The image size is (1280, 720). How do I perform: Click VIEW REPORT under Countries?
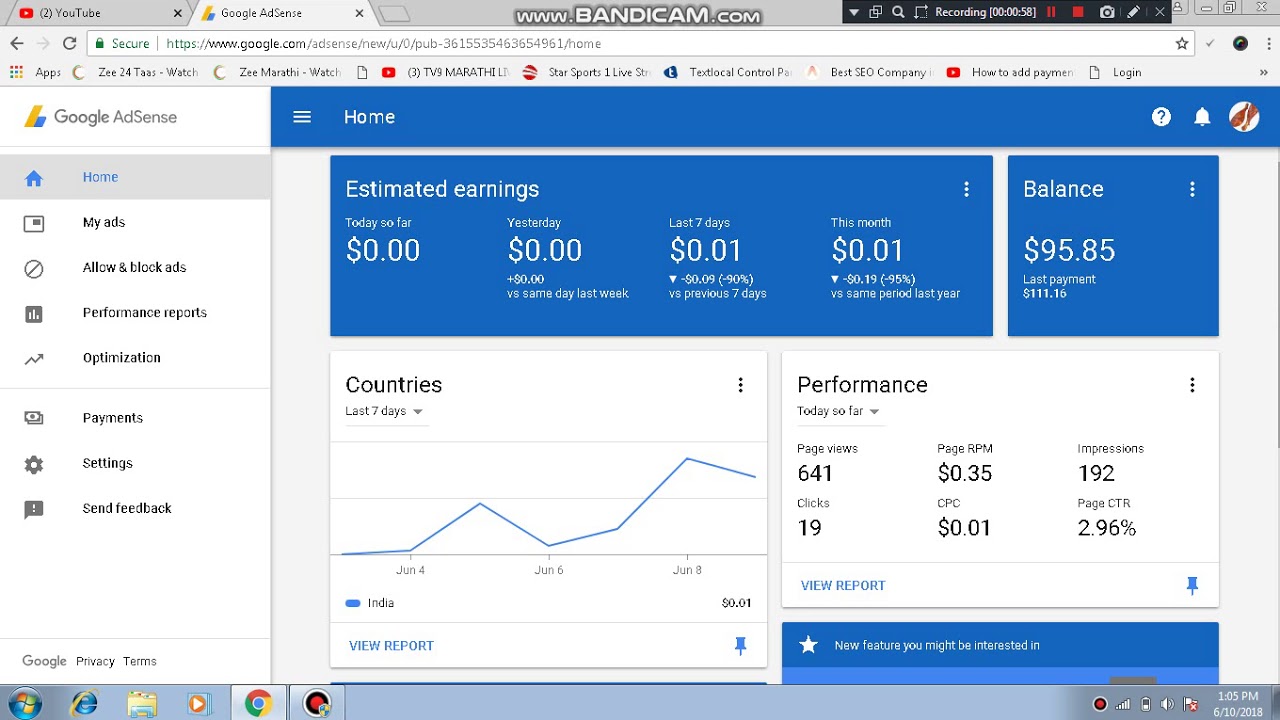(391, 646)
